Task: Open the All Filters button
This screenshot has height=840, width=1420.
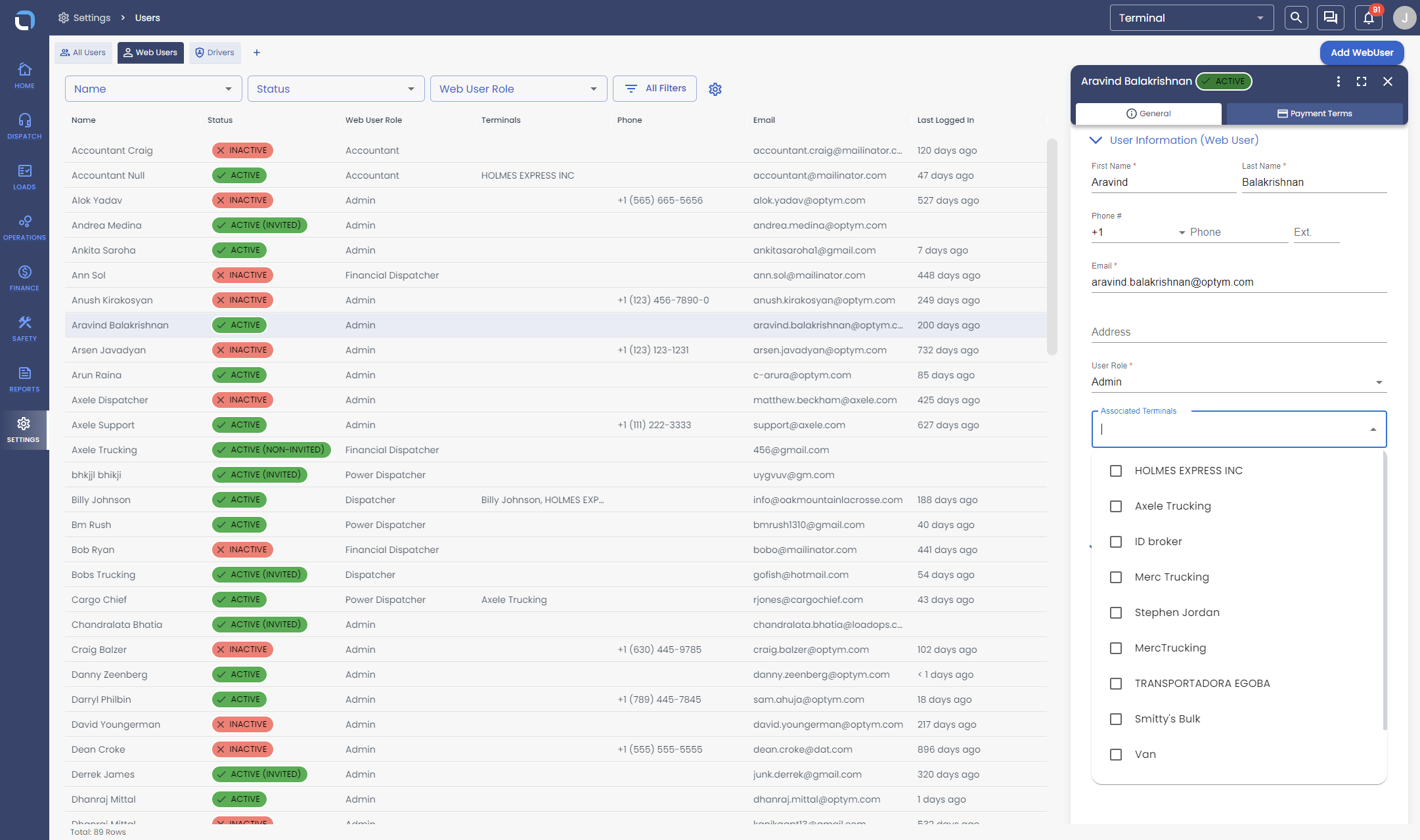Action: [x=655, y=89]
